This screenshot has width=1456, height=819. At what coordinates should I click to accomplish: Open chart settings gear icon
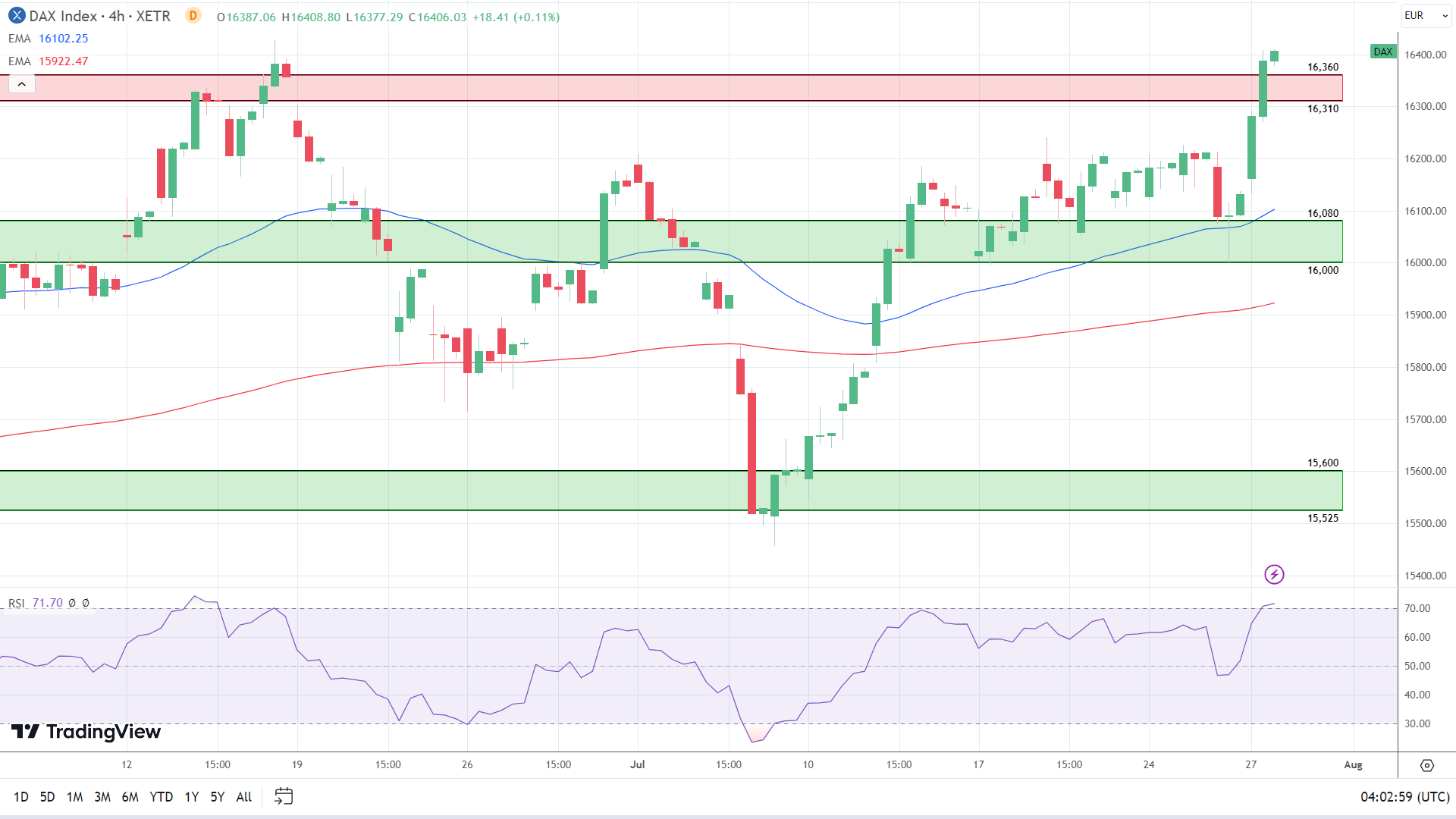point(1427,765)
